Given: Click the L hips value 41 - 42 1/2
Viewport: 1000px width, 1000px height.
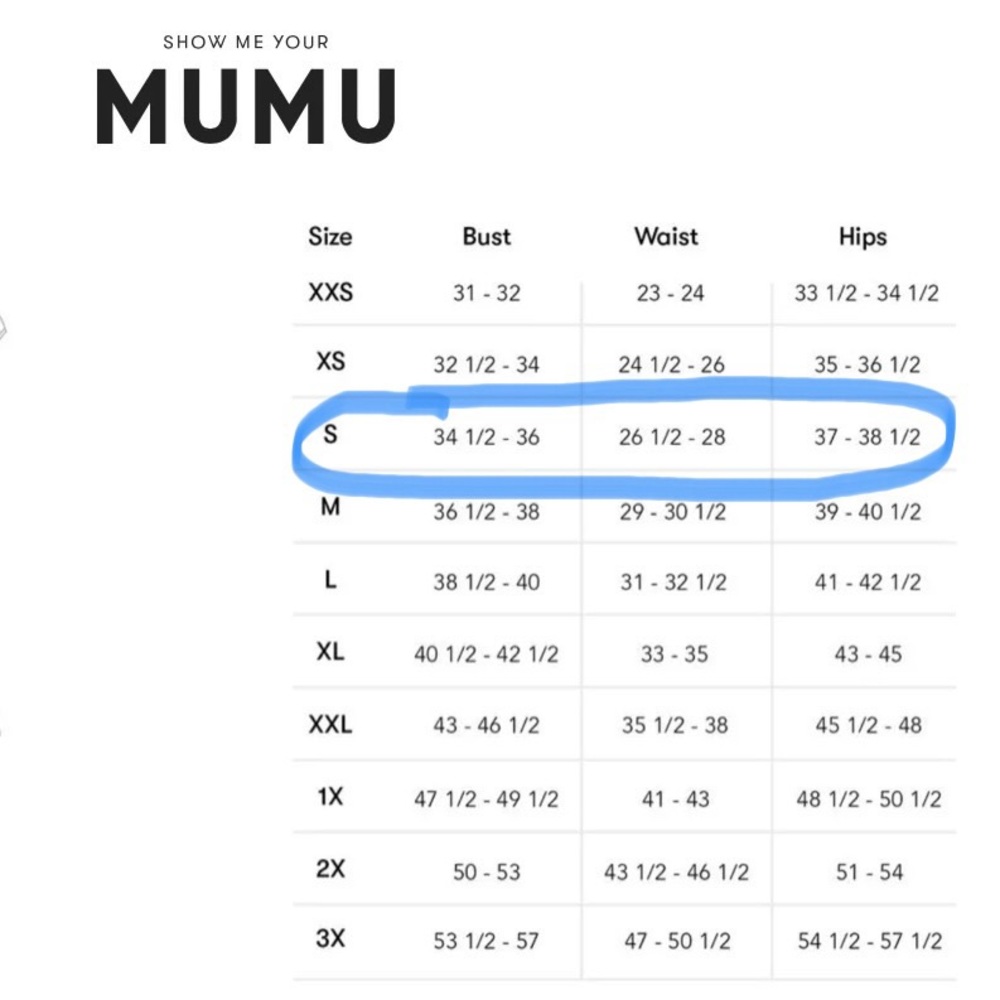Looking at the screenshot, I should pyautogui.click(x=868, y=582).
